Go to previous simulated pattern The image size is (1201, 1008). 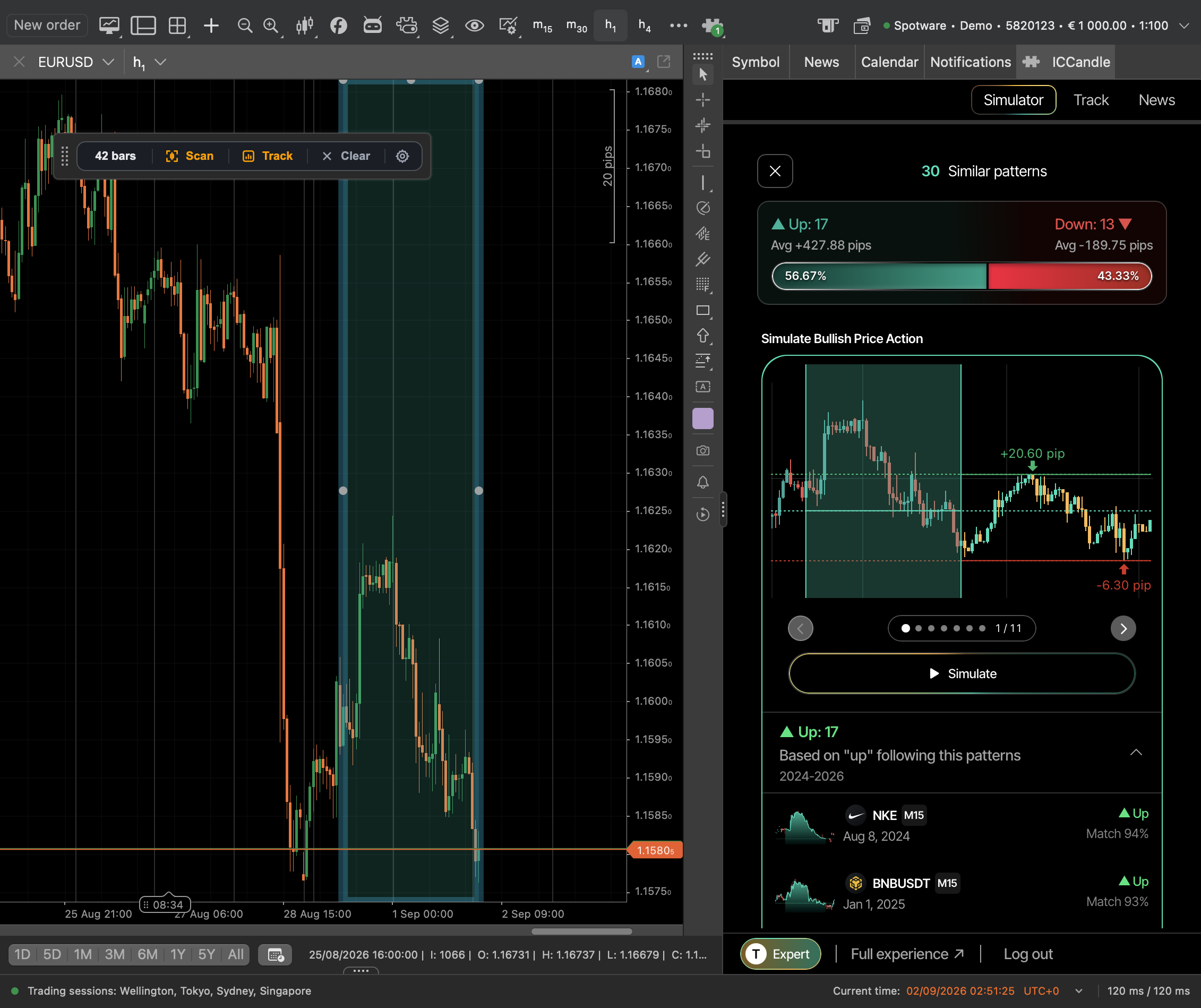[800, 628]
